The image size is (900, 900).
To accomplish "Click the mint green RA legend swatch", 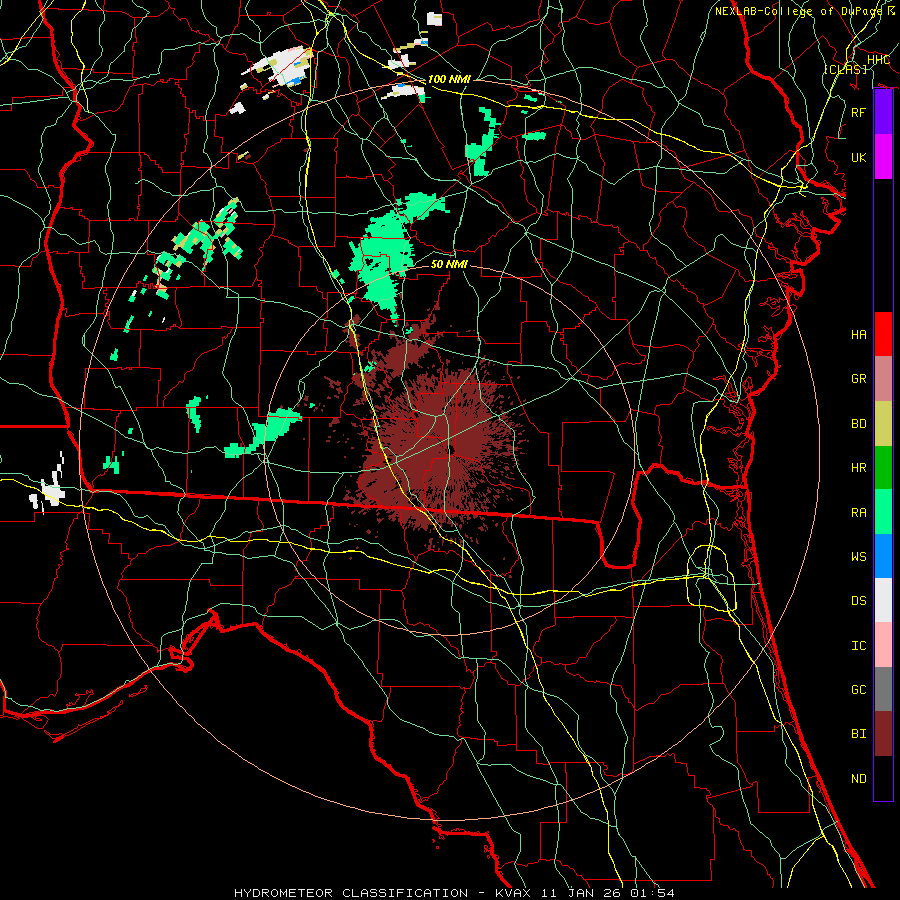I will 883,512.
